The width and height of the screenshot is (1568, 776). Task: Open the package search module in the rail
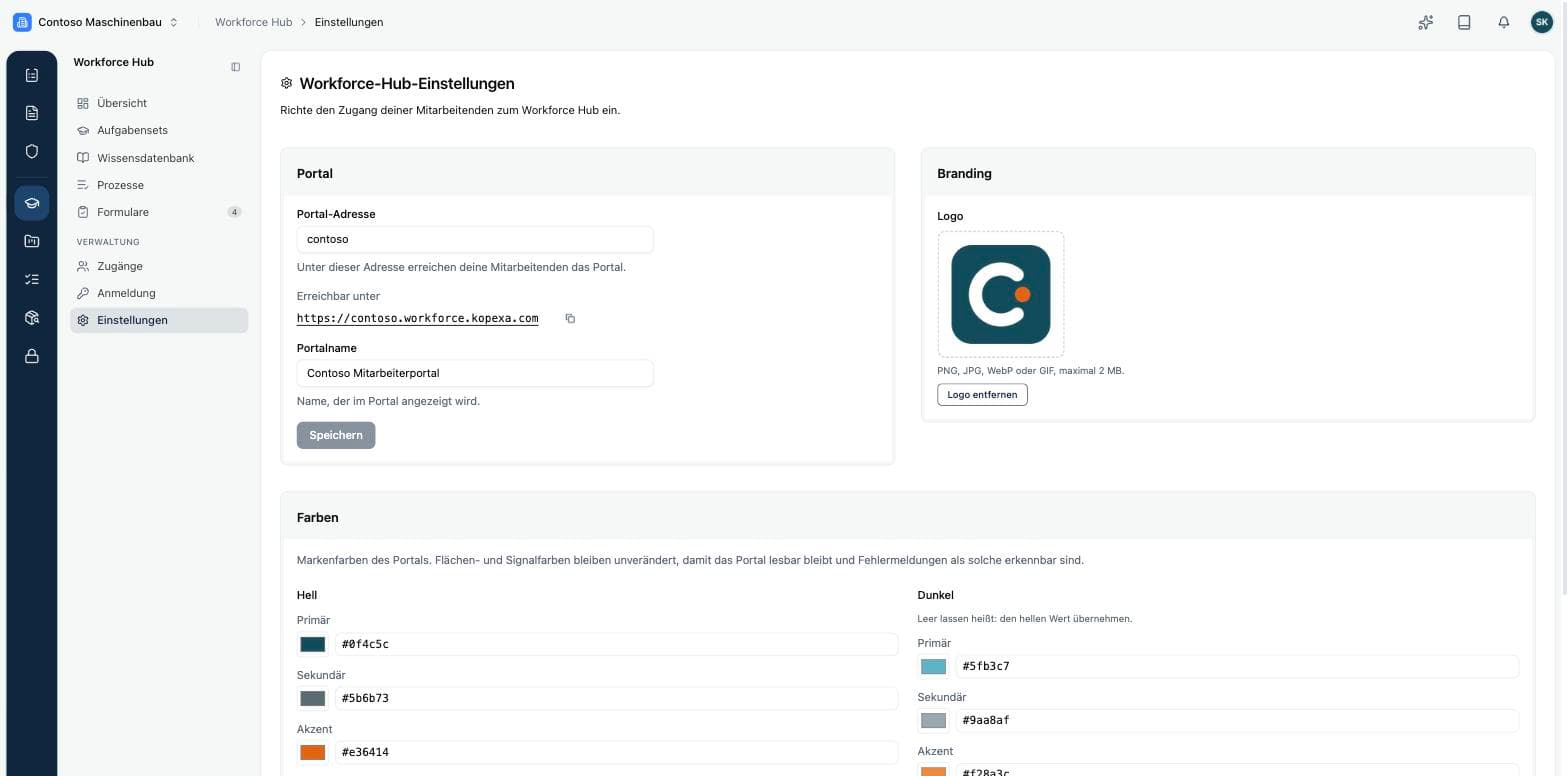[32, 318]
